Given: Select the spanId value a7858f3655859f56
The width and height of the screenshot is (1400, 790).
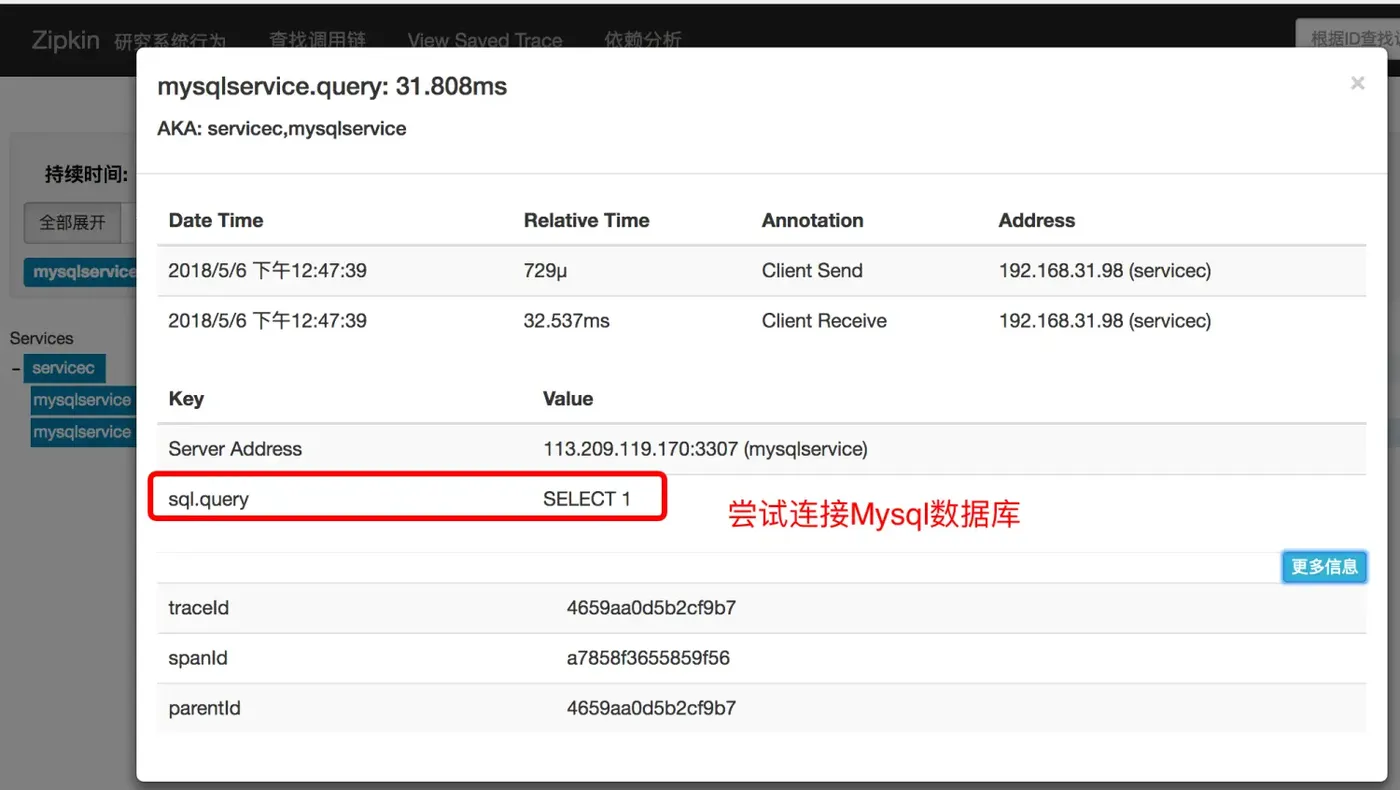Looking at the screenshot, I should tap(648, 658).
